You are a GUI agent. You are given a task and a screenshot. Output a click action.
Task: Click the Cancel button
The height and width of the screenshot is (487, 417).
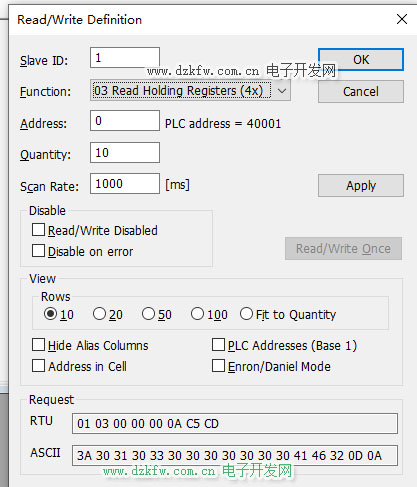coord(361,91)
